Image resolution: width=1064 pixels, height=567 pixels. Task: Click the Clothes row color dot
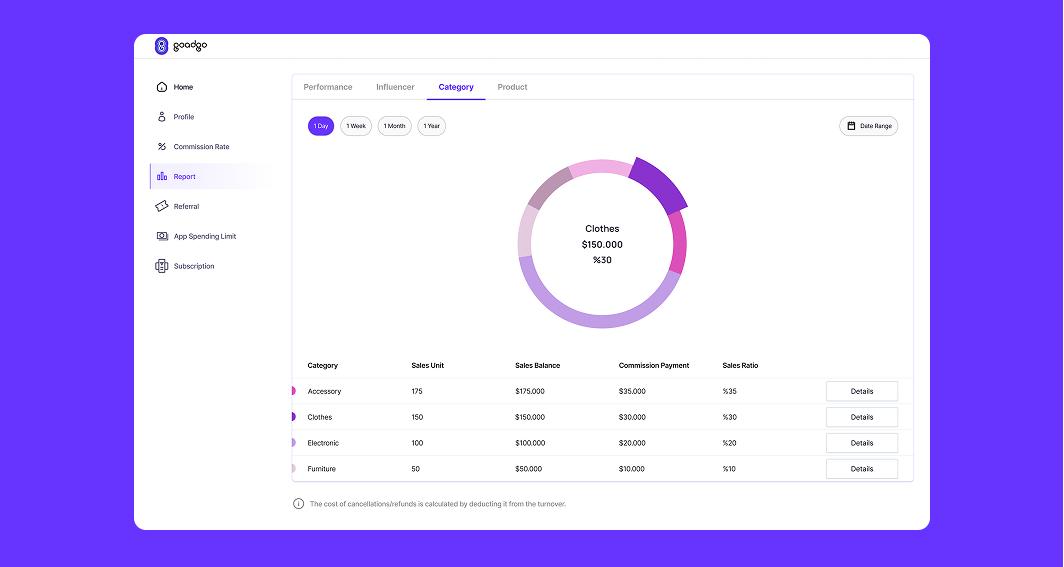pos(293,417)
